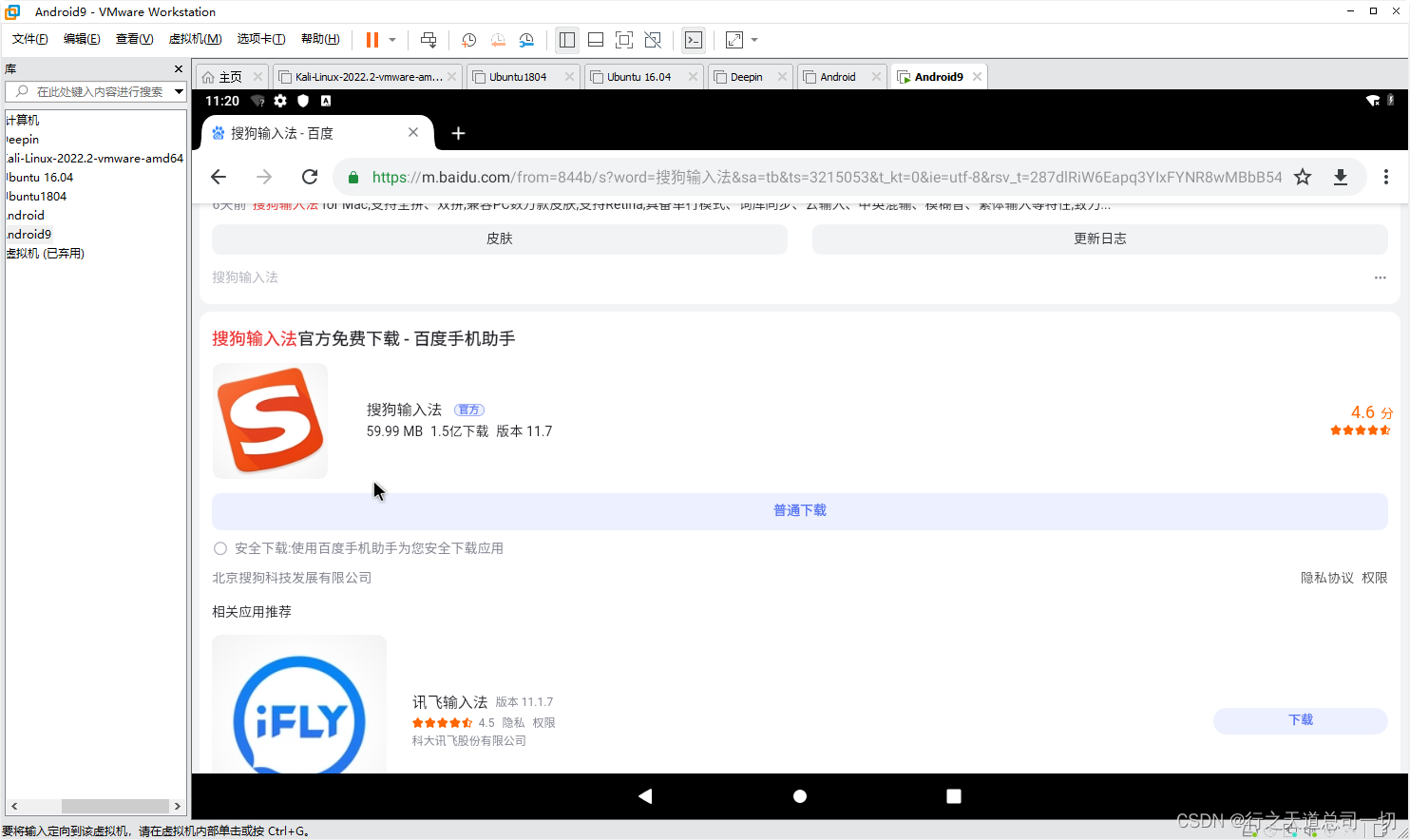Click the 普通下载 button
Image resolution: width=1410 pixels, height=840 pixels.
[800, 511]
